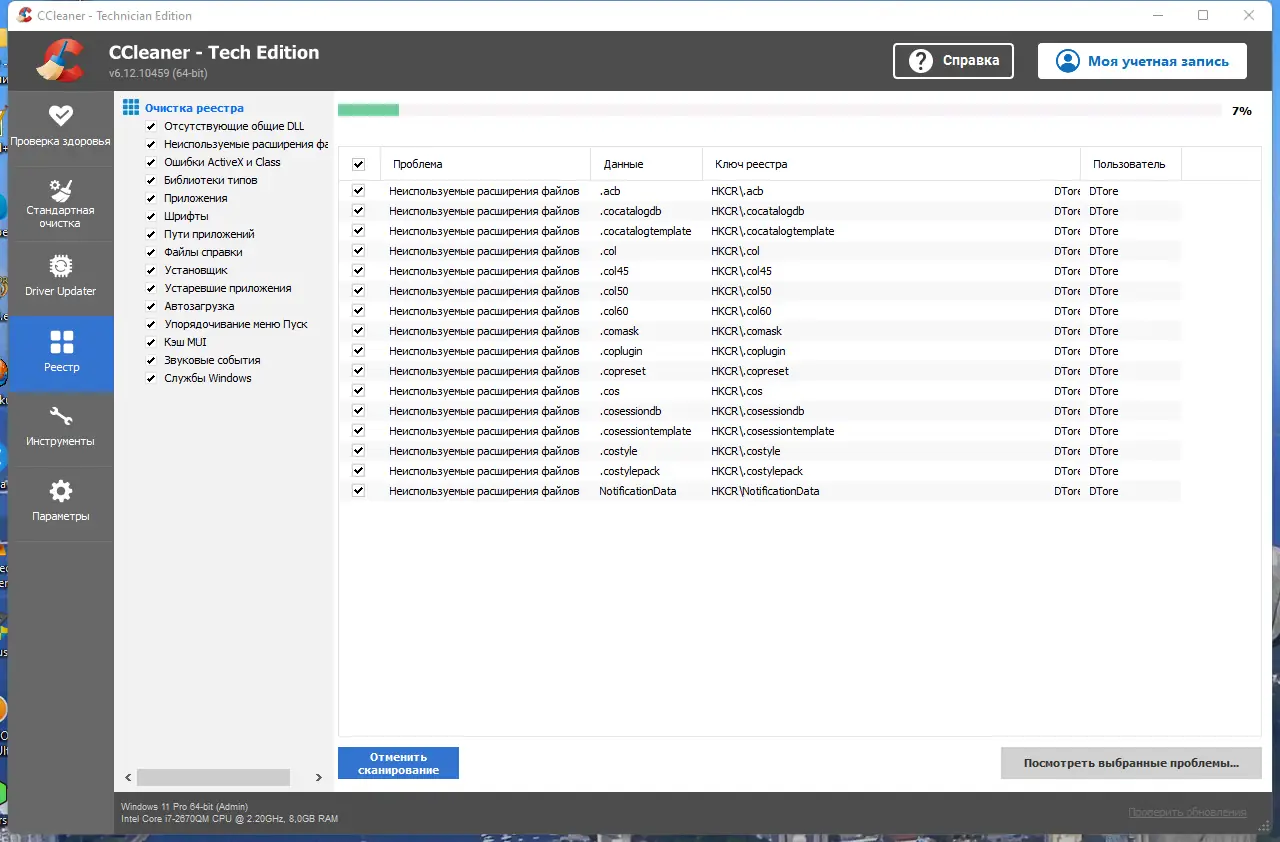Uncheck the .comask unused extension entry
The width and height of the screenshot is (1280, 842).
point(358,330)
